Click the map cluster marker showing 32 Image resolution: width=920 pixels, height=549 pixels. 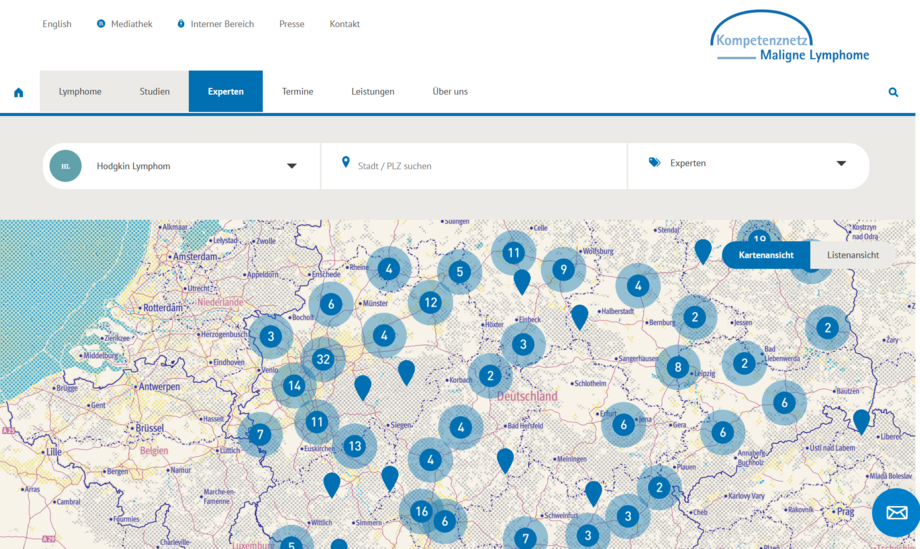click(322, 359)
